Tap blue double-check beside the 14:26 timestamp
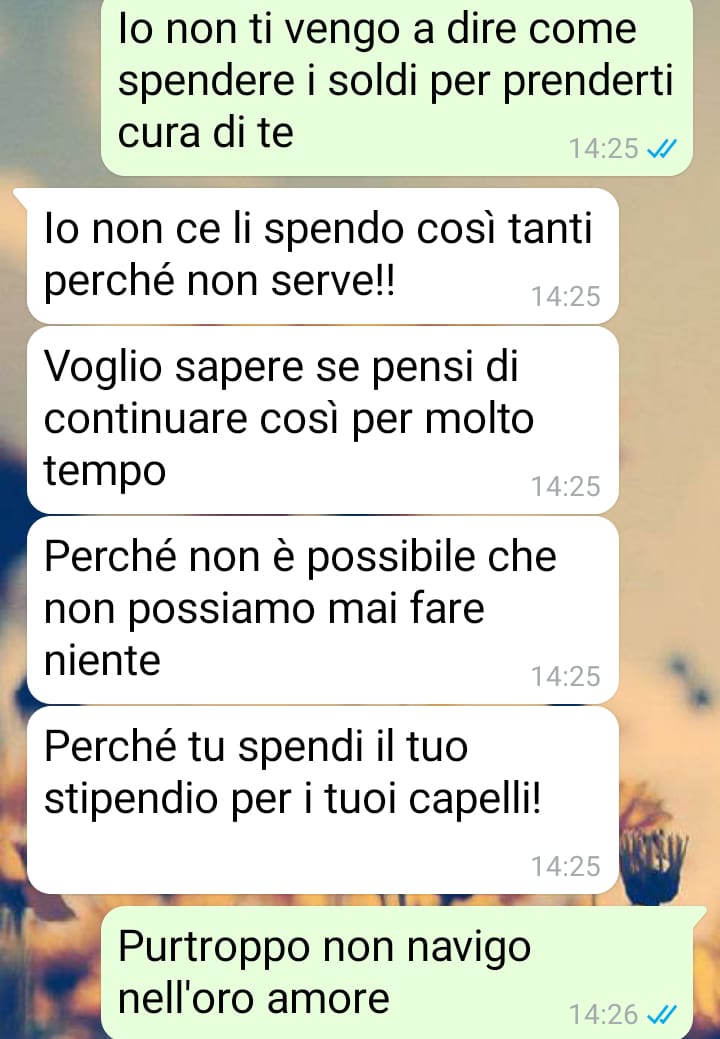This screenshot has width=720, height=1039. (662, 1014)
